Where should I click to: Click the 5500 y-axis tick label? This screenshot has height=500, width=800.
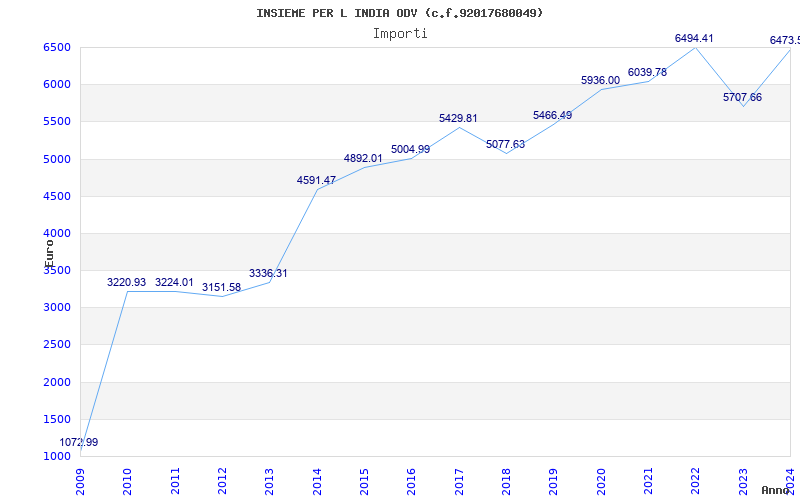pos(57,121)
